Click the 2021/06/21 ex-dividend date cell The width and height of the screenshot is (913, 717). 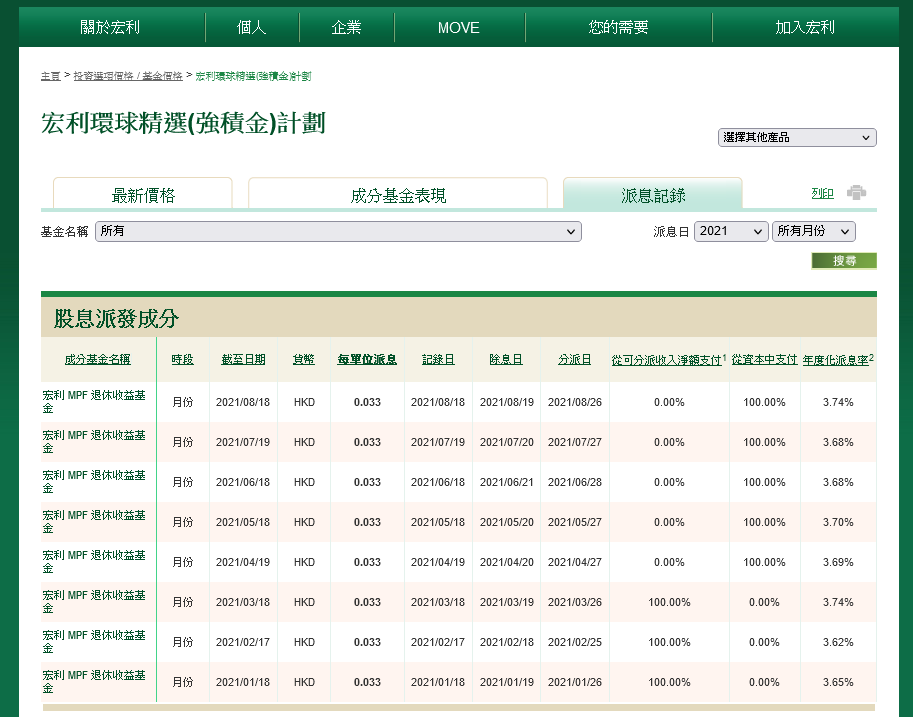[x=507, y=482]
